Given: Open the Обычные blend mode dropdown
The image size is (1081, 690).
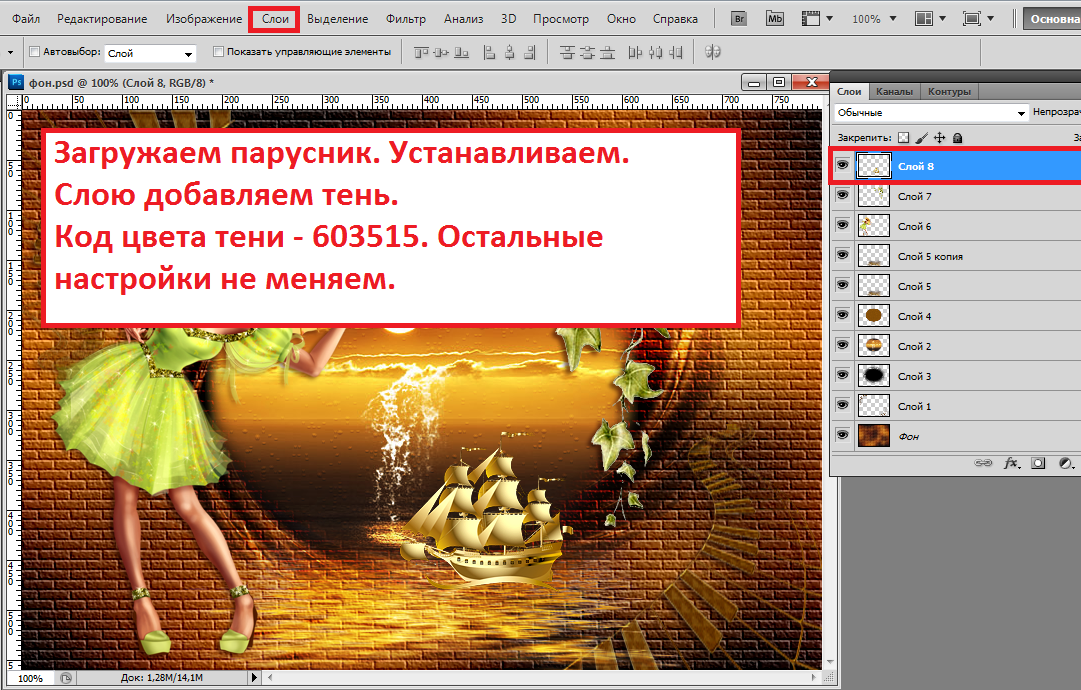Looking at the screenshot, I should pyautogui.click(x=931, y=113).
